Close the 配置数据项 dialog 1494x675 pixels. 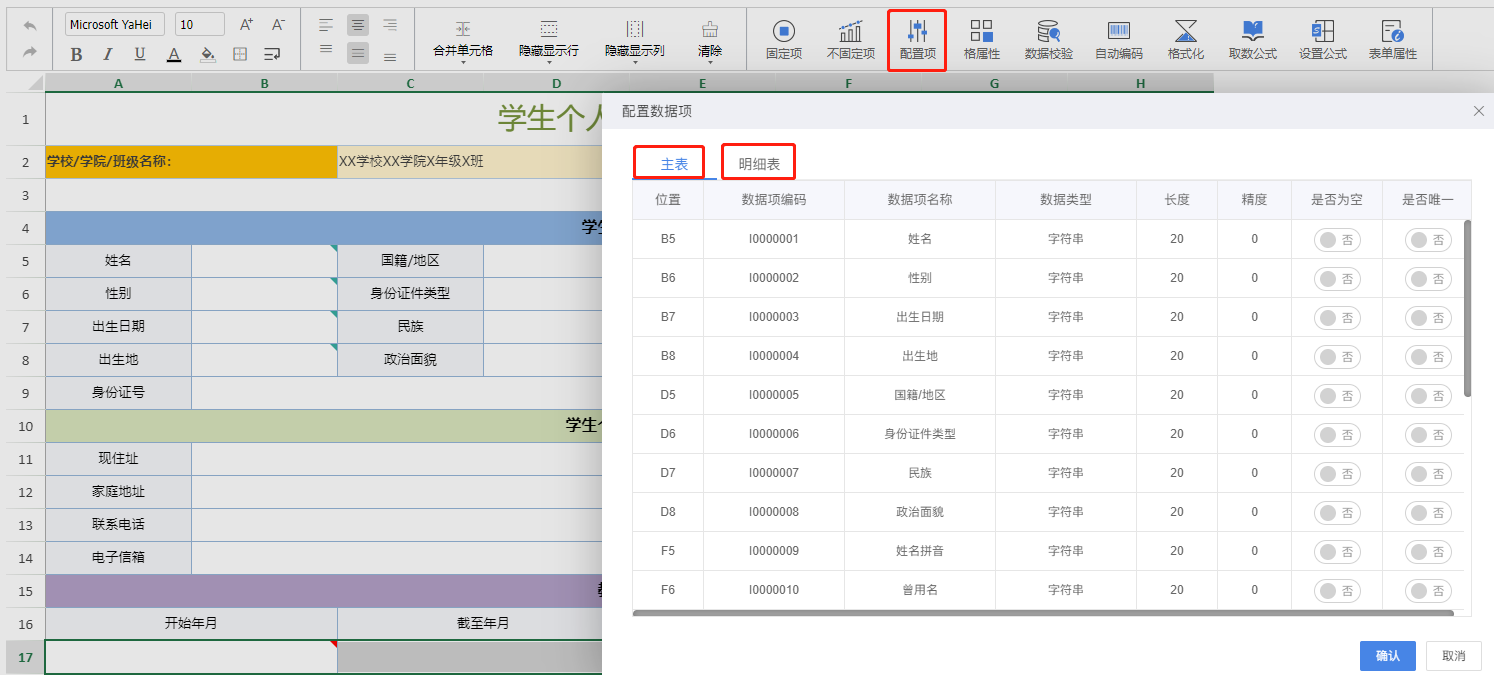pos(1479,111)
